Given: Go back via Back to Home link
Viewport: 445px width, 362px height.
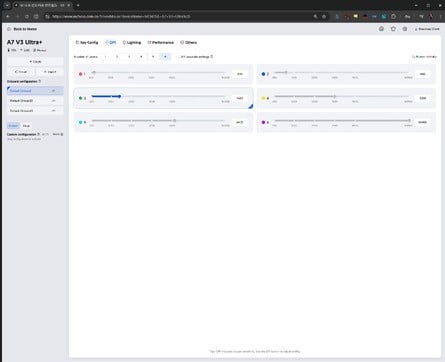Looking at the screenshot, I should click(x=22, y=29).
